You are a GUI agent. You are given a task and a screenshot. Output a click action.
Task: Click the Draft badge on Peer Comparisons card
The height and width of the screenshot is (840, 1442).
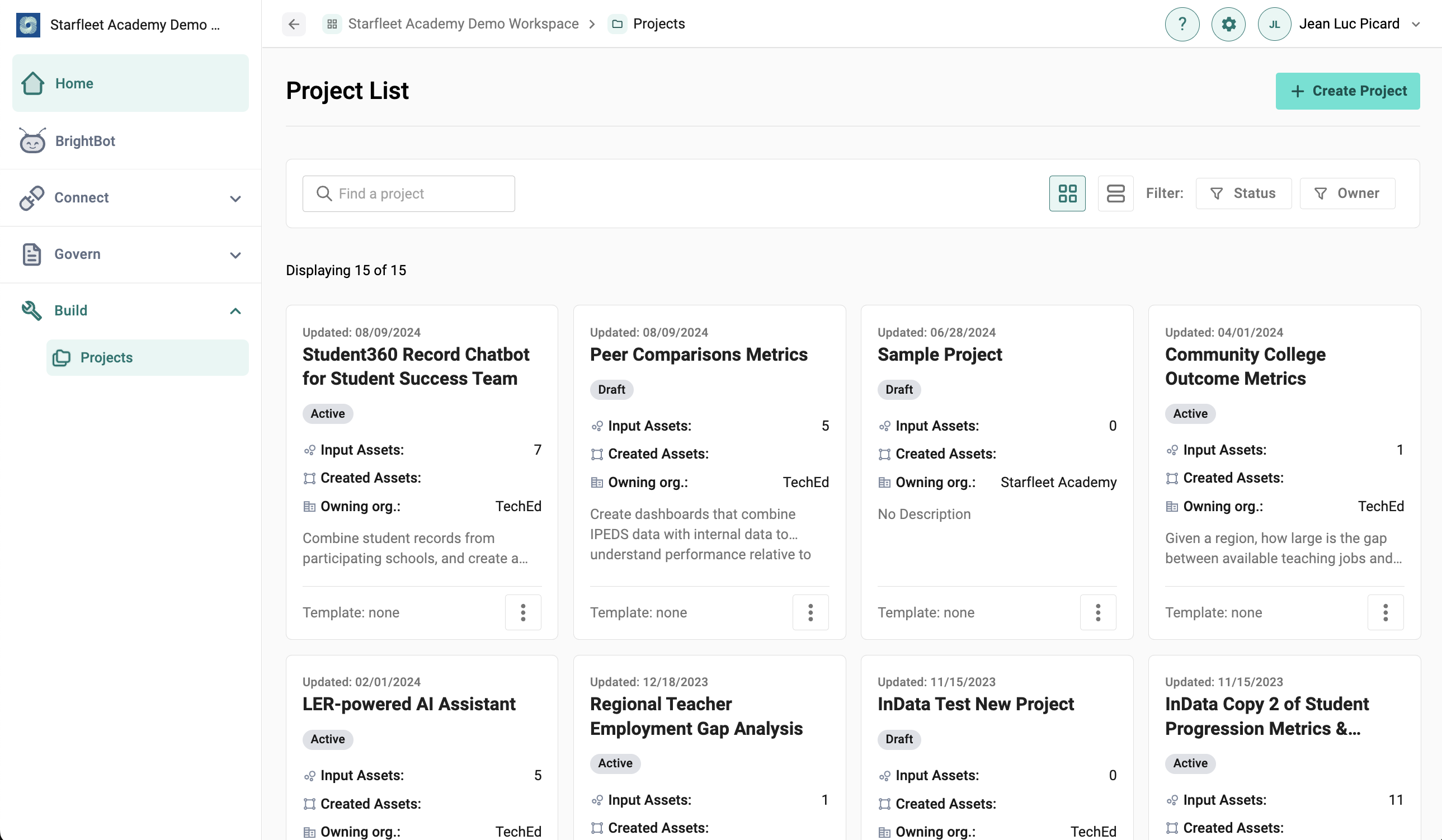[611, 390]
